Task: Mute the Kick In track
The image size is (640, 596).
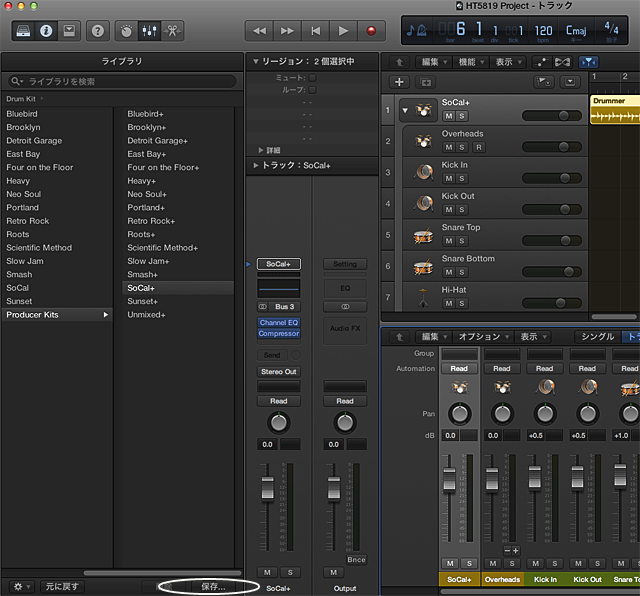Action: 449,178
